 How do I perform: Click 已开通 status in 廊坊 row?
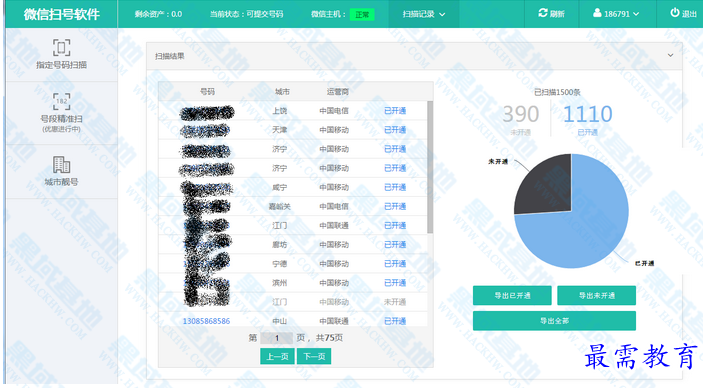(395, 244)
